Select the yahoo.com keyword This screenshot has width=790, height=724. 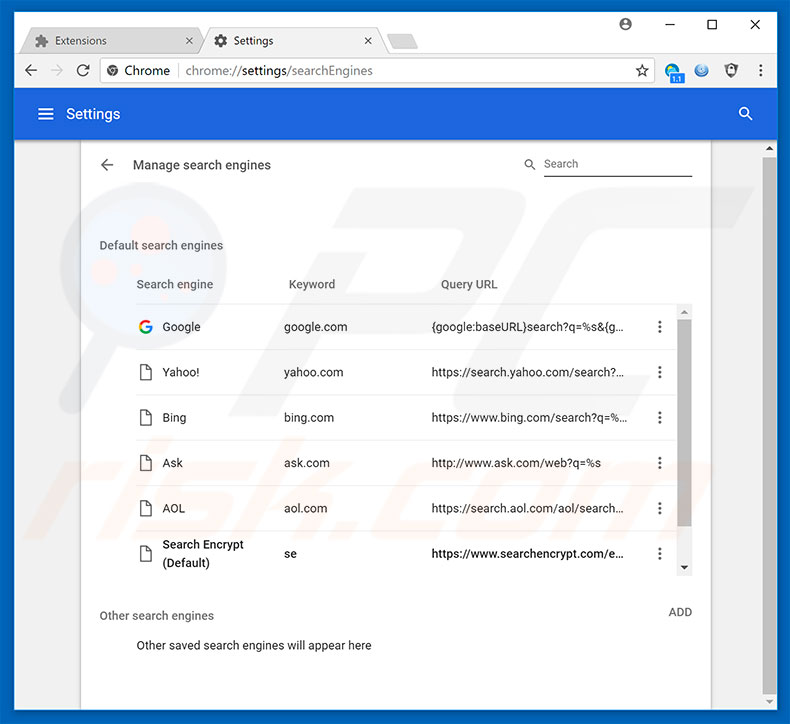pyautogui.click(x=313, y=372)
